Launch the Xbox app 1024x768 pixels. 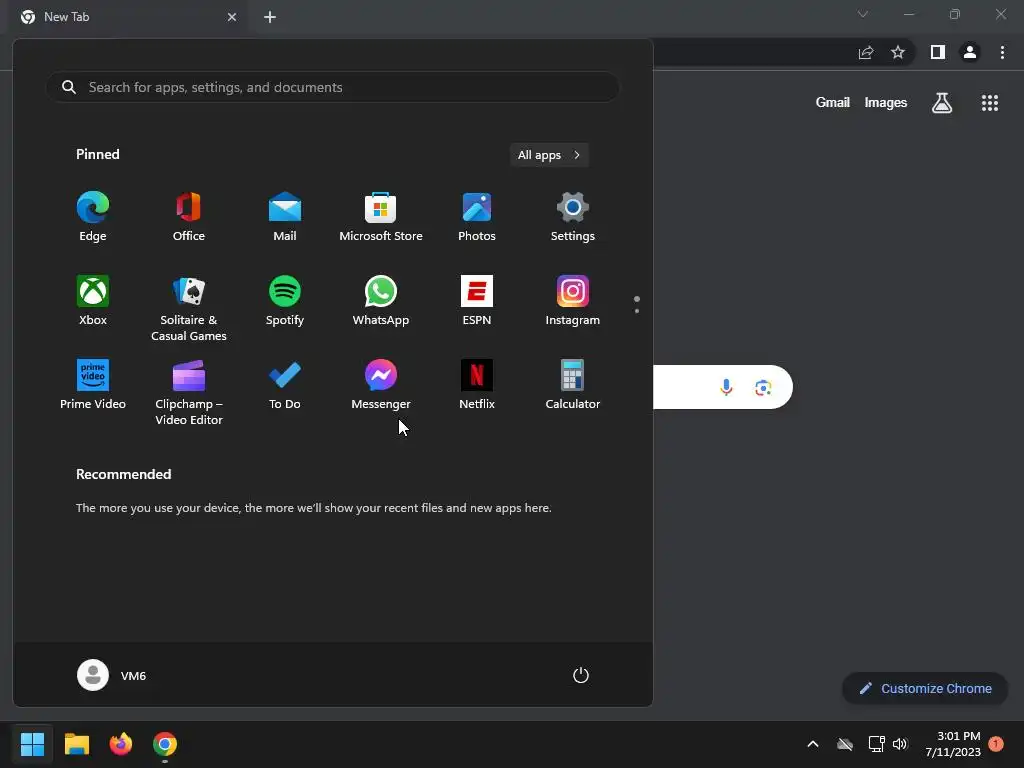click(93, 301)
